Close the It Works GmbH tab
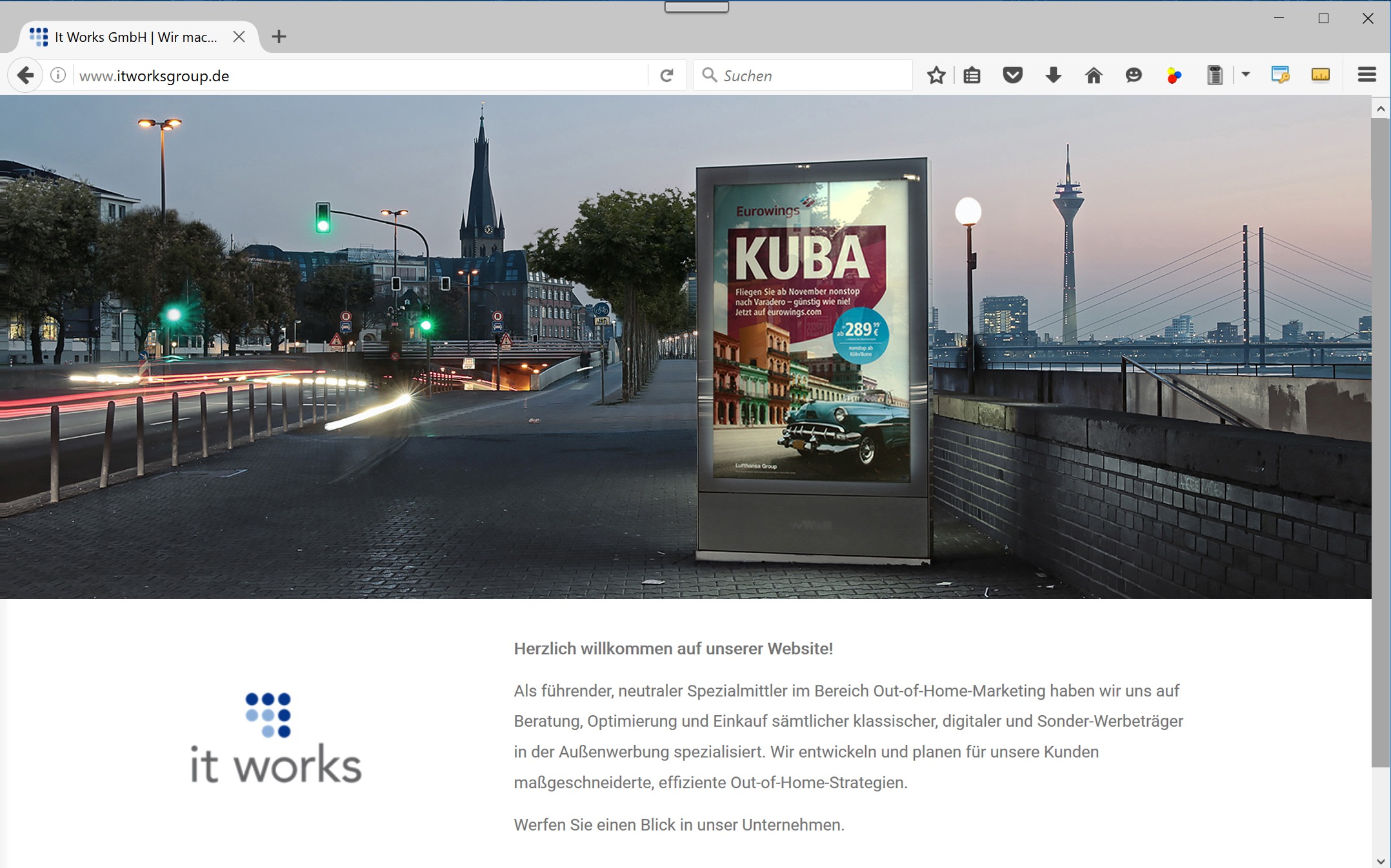The width and height of the screenshot is (1391, 868). tap(239, 37)
